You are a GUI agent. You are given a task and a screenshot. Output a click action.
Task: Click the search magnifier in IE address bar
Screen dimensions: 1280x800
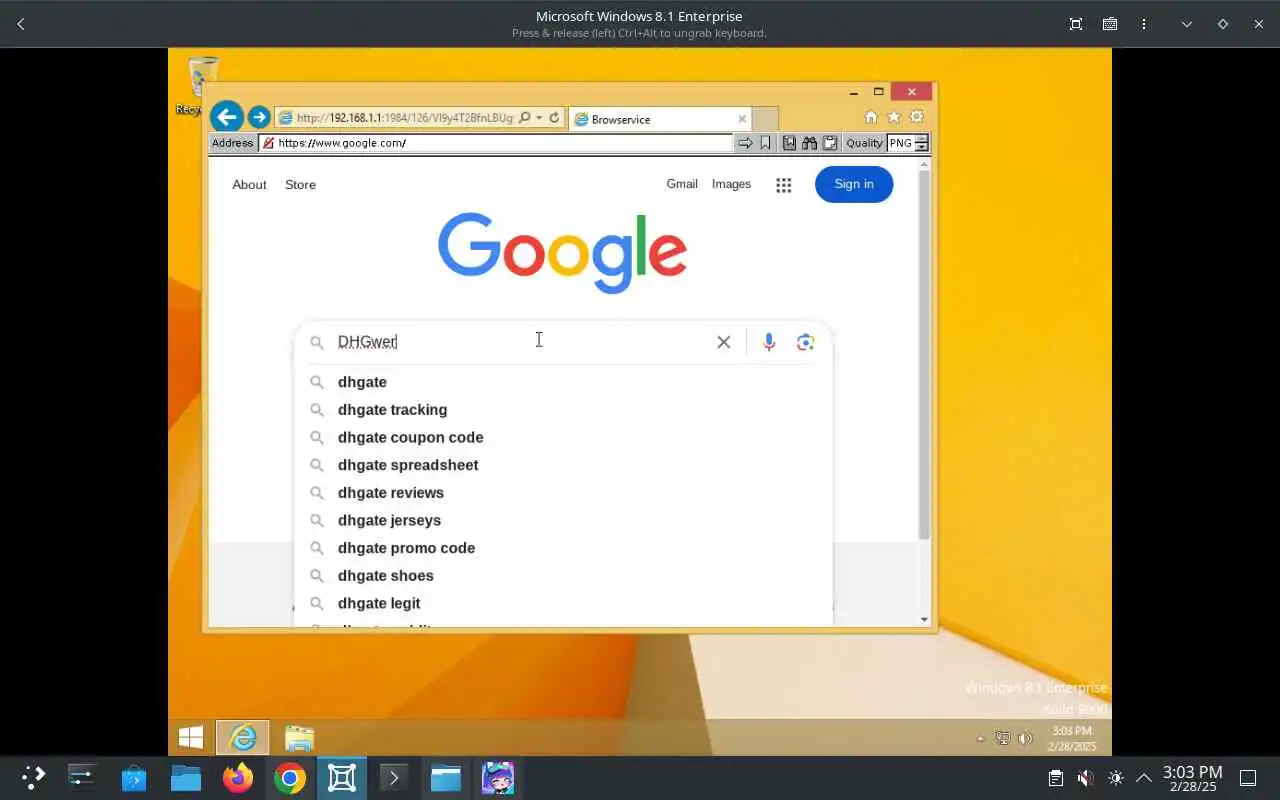coord(525,118)
